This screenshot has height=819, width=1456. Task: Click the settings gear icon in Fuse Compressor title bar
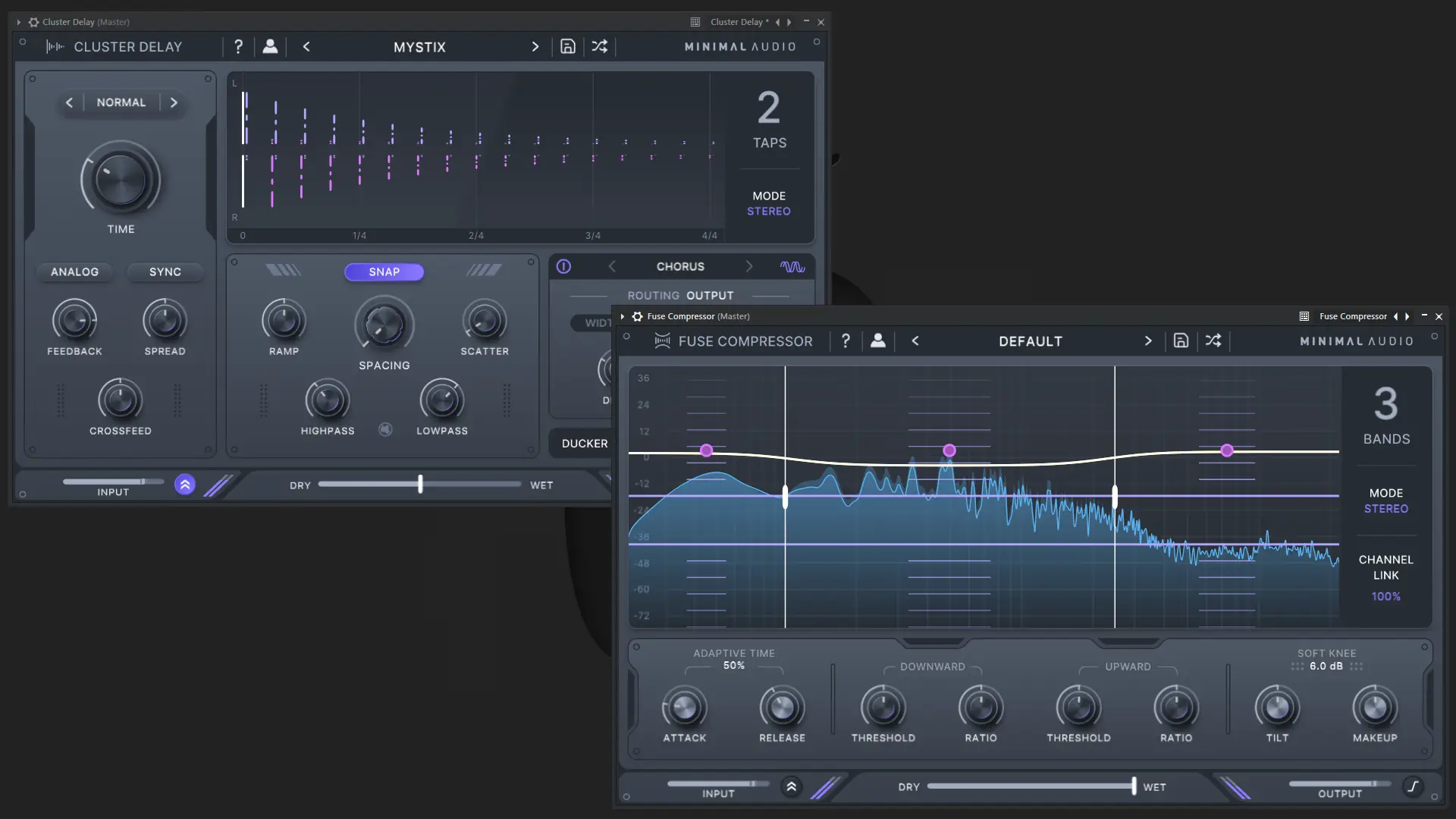click(x=638, y=316)
